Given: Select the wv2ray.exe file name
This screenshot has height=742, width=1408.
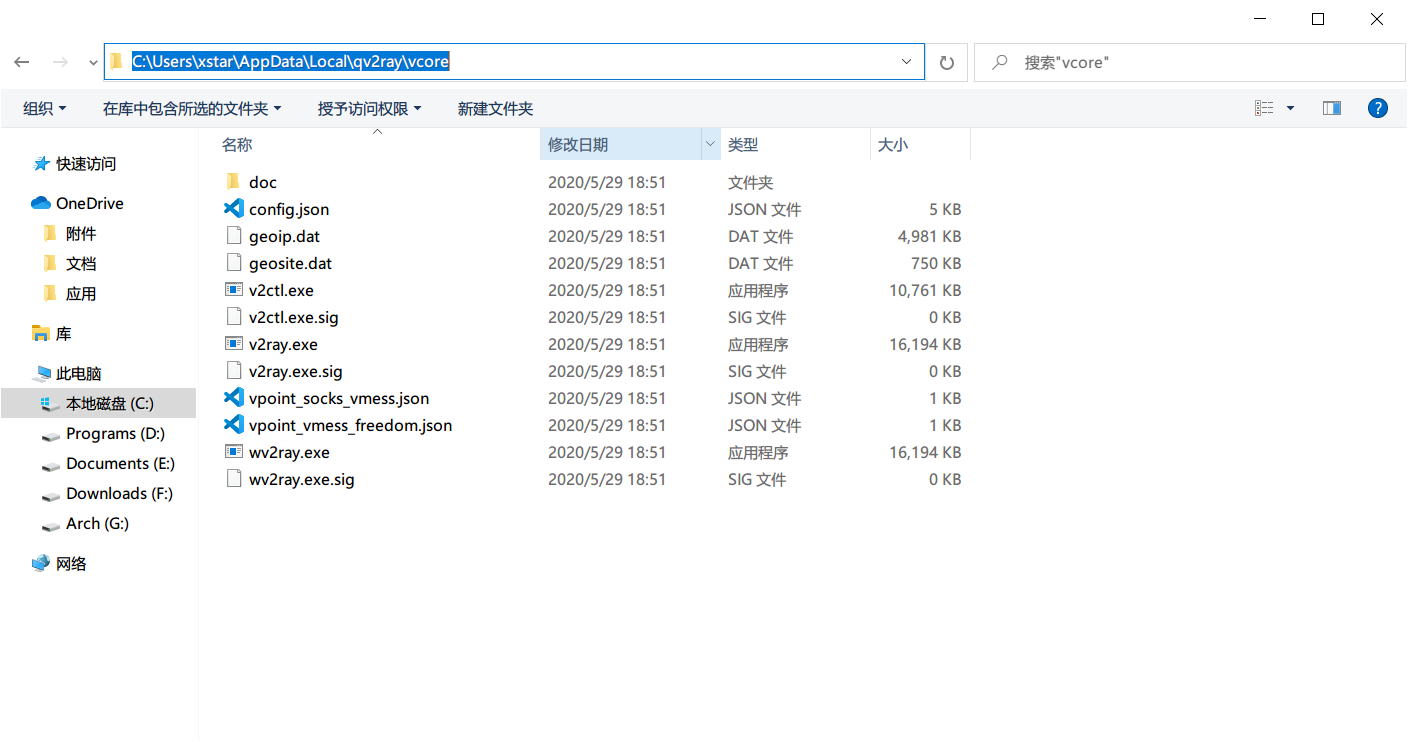Looking at the screenshot, I should click(289, 452).
